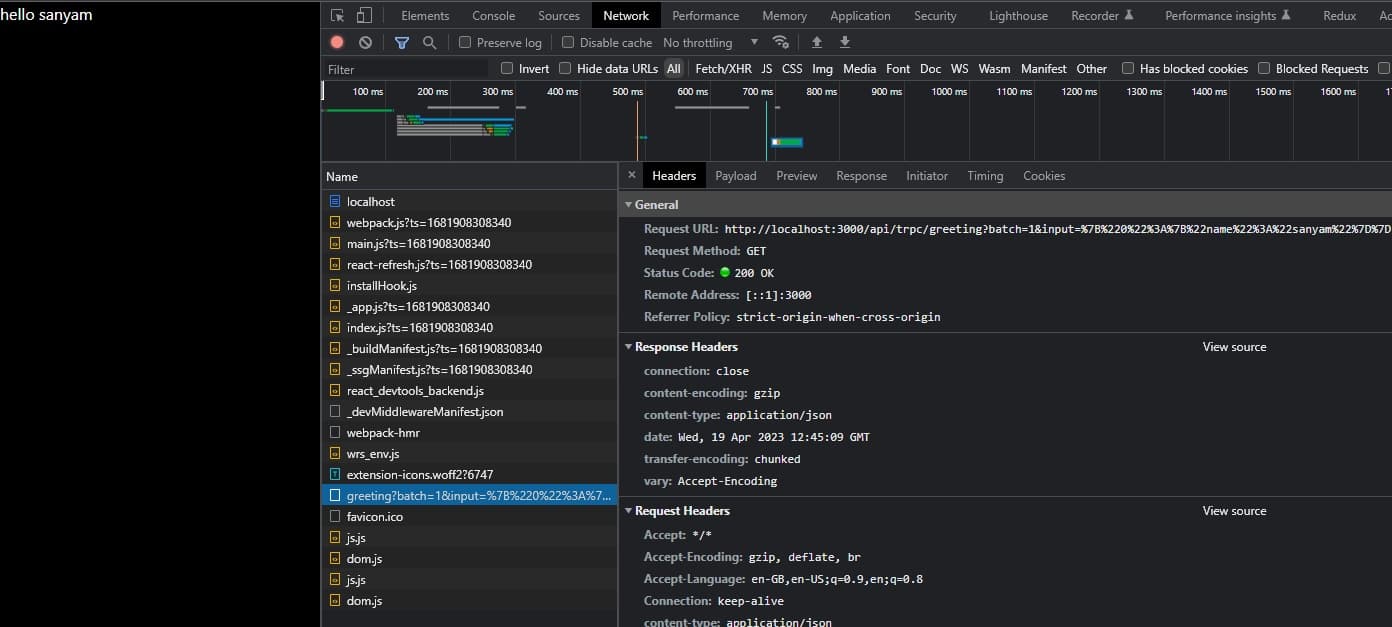This screenshot has height=627, width=1392.
Task: Enable the Preserve log checkbox
Action: [465, 42]
